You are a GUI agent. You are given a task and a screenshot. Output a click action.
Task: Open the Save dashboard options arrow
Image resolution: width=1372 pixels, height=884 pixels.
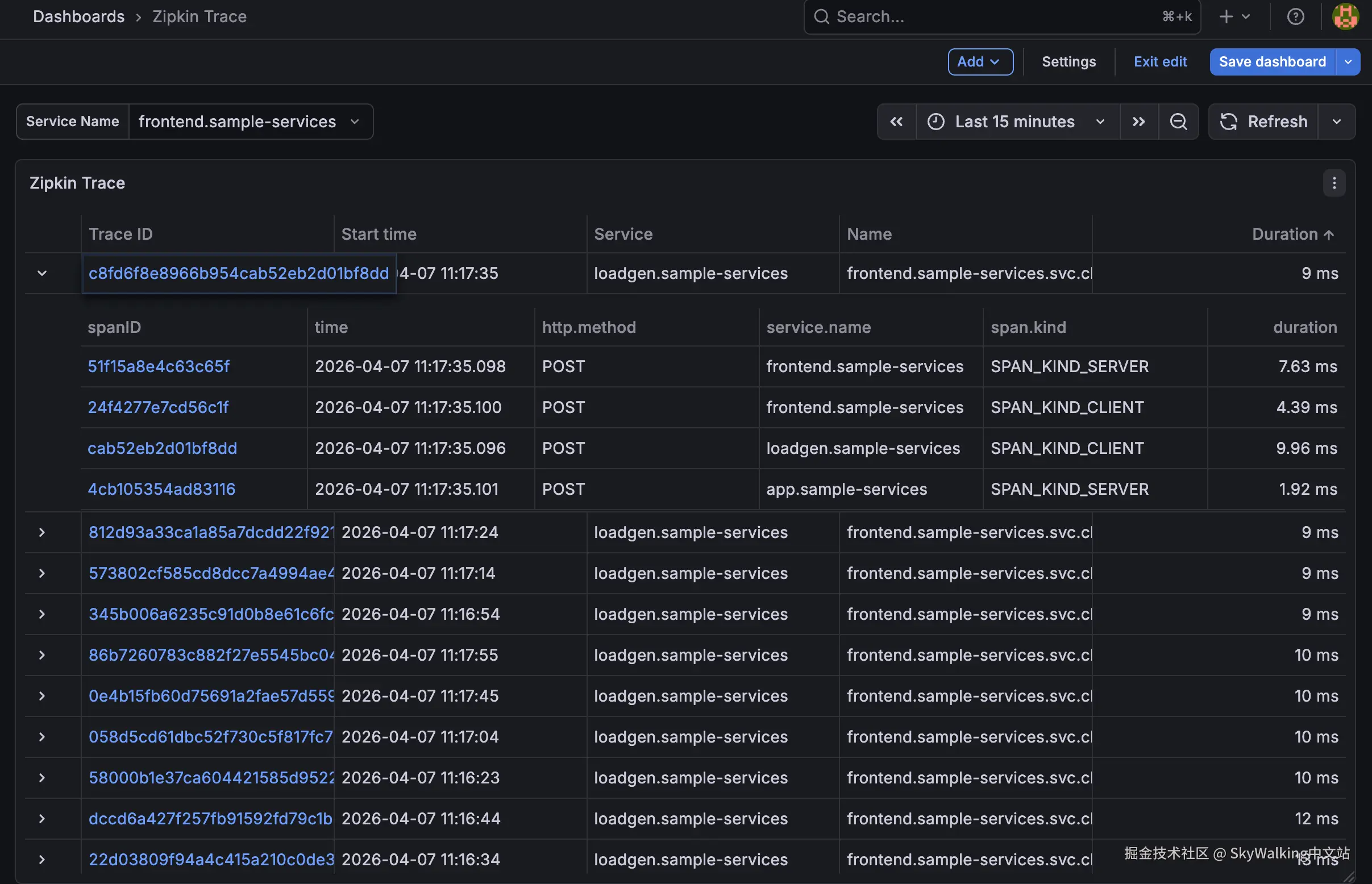[x=1348, y=62]
